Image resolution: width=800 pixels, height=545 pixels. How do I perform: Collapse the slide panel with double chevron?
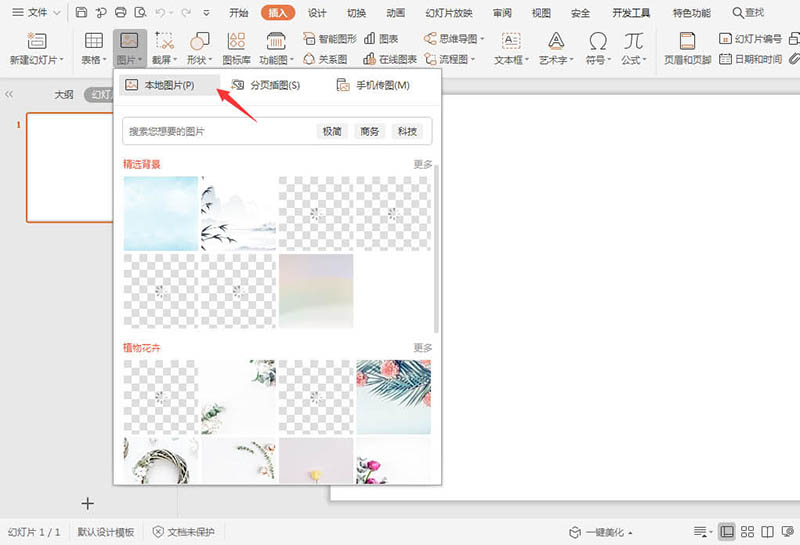(9, 94)
